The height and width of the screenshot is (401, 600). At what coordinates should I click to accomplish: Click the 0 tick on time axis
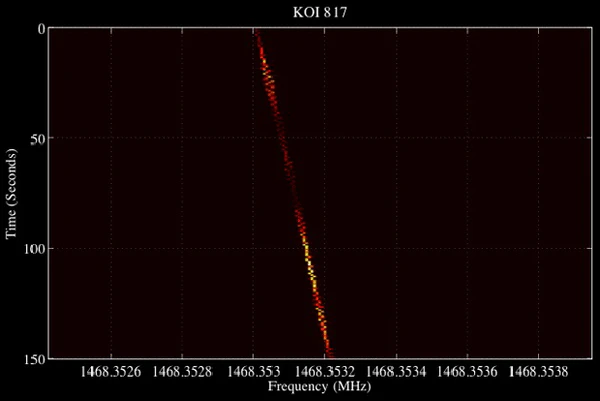pyautogui.click(x=41, y=29)
